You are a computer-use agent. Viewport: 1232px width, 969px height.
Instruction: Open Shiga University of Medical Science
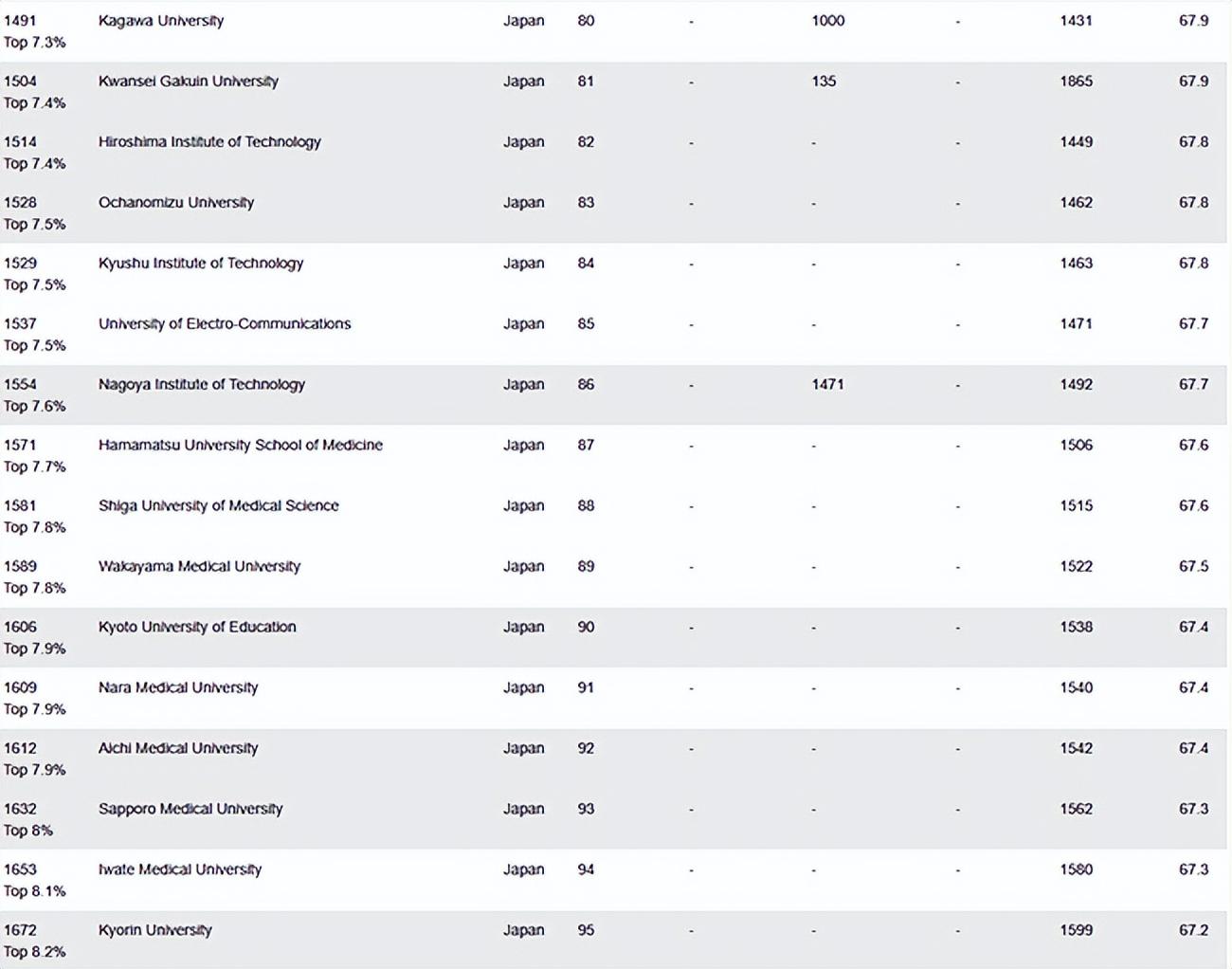[x=219, y=506]
